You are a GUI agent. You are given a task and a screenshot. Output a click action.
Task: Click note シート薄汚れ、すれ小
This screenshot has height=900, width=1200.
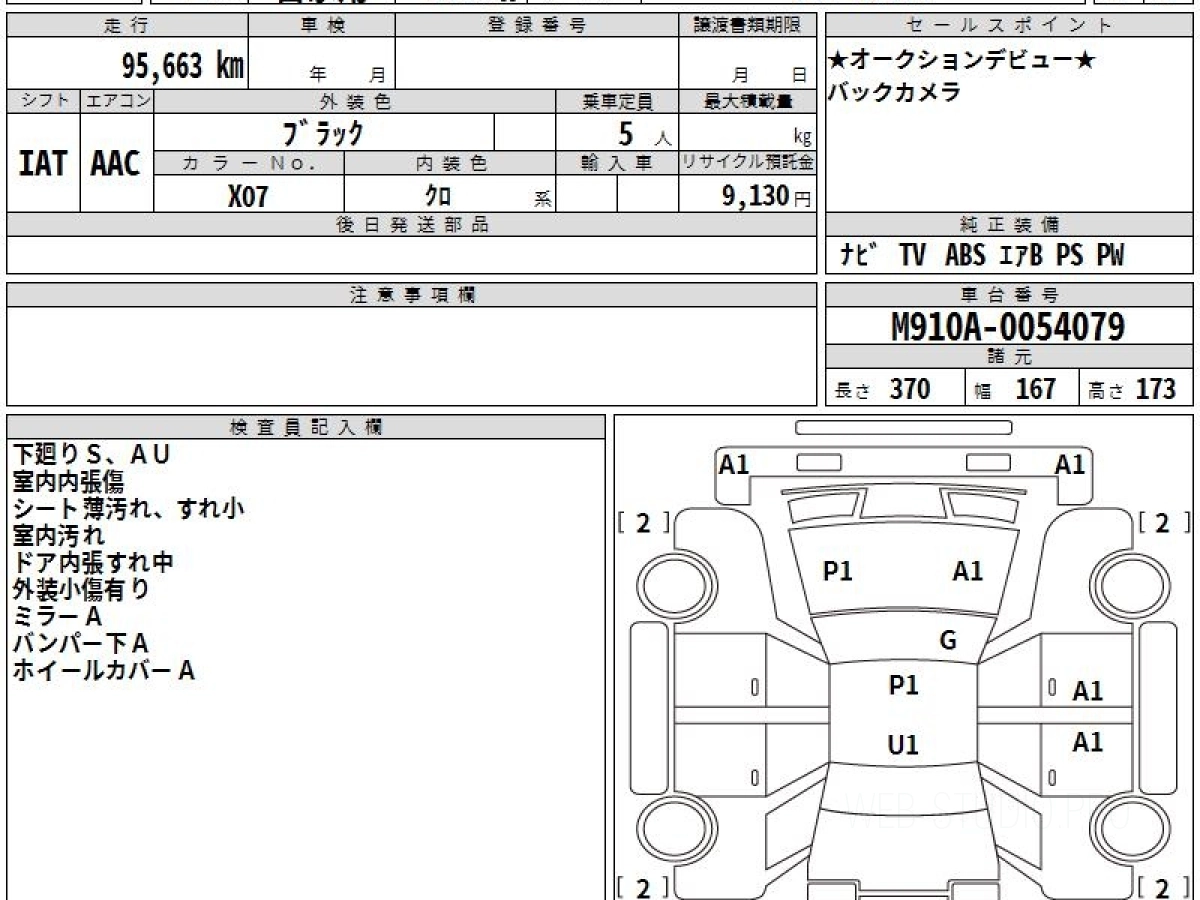click(128, 508)
